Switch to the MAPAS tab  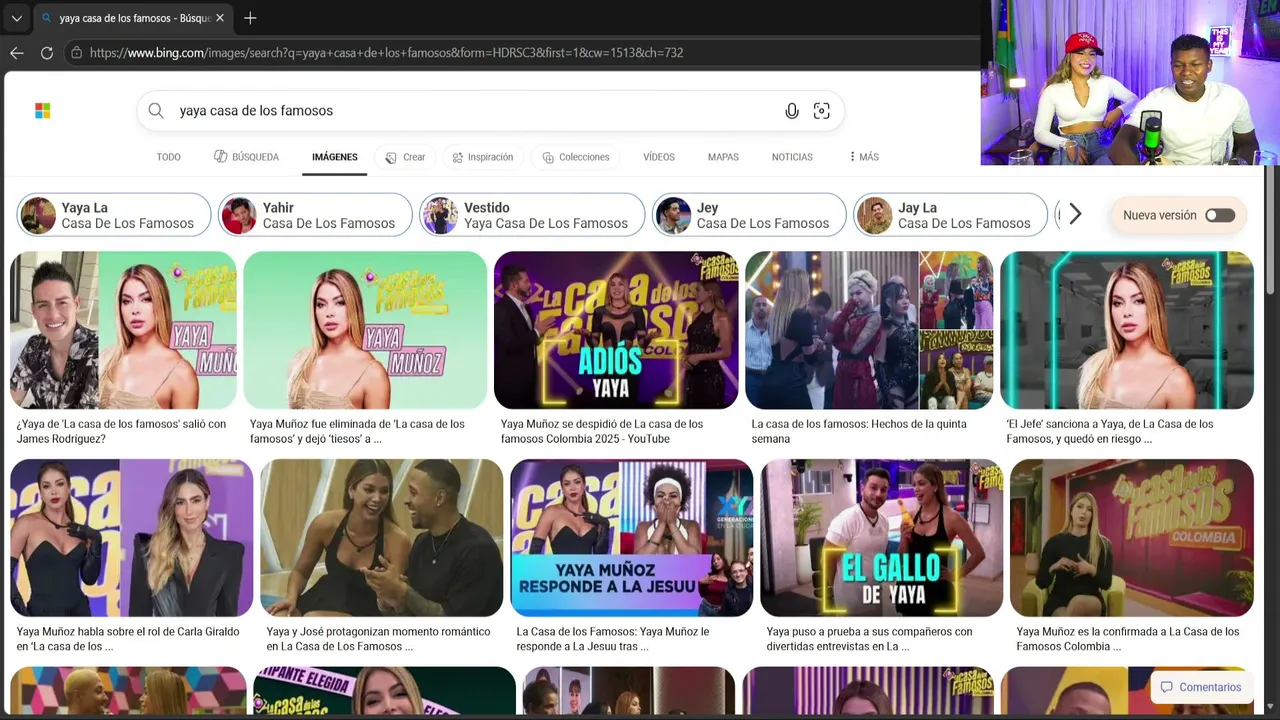tap(723, 157)
